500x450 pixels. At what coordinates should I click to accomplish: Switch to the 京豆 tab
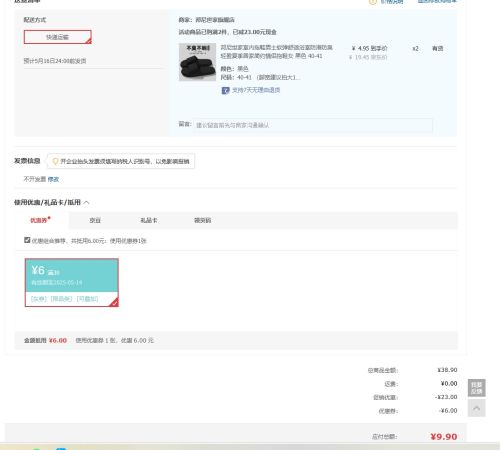[95, 220]
